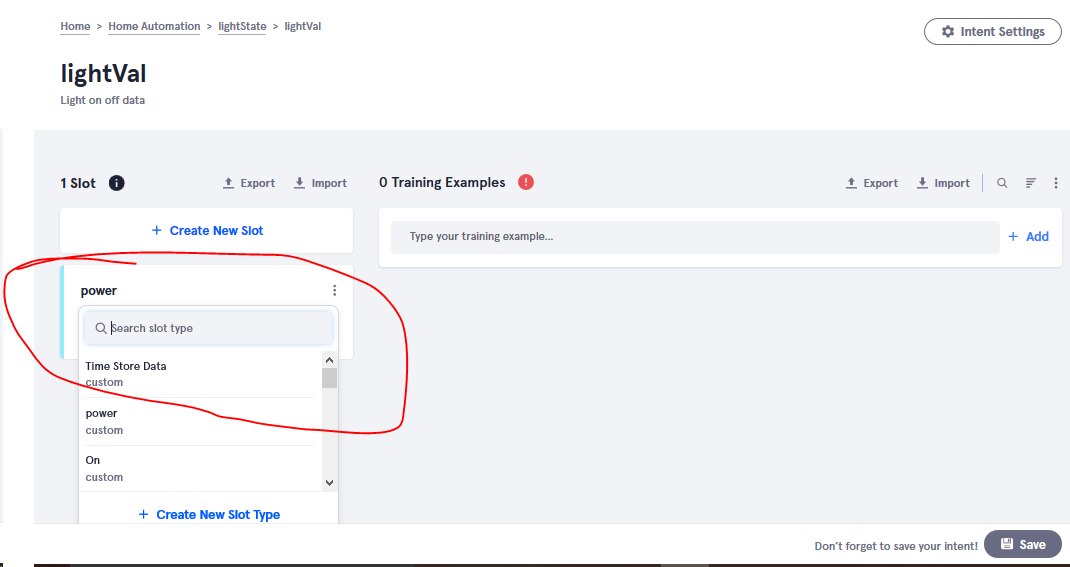Search training examples icon
This screenshot has height=567, width=1070.
click(1002, 183)
